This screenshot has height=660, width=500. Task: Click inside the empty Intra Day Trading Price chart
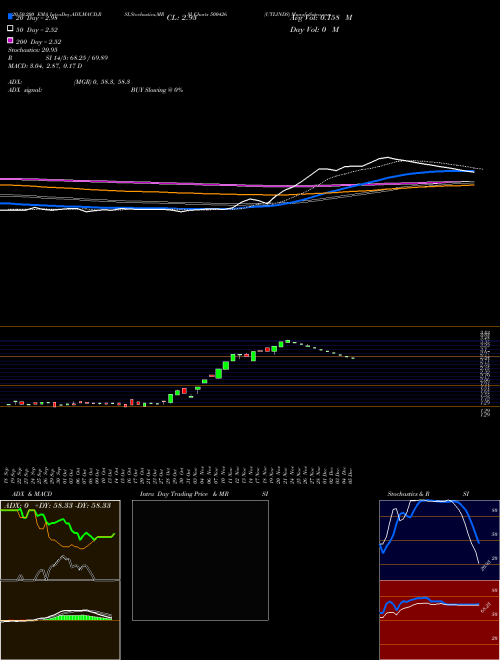(200, 560)
